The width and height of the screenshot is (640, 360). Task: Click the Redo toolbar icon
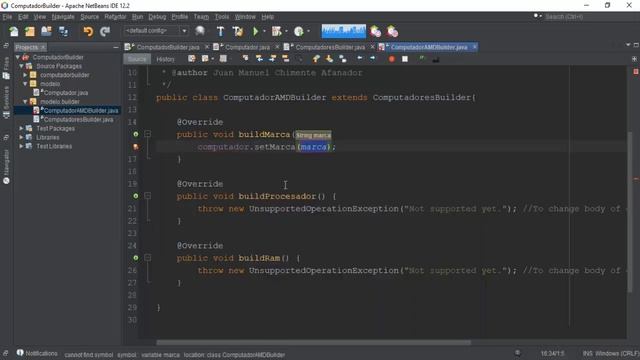point(105,31)
